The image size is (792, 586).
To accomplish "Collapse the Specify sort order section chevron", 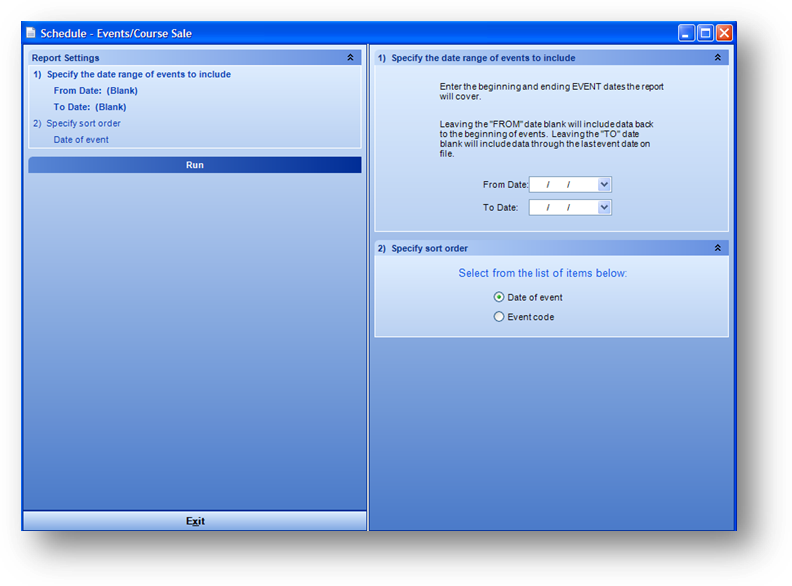I will click(x=717, y=248).
